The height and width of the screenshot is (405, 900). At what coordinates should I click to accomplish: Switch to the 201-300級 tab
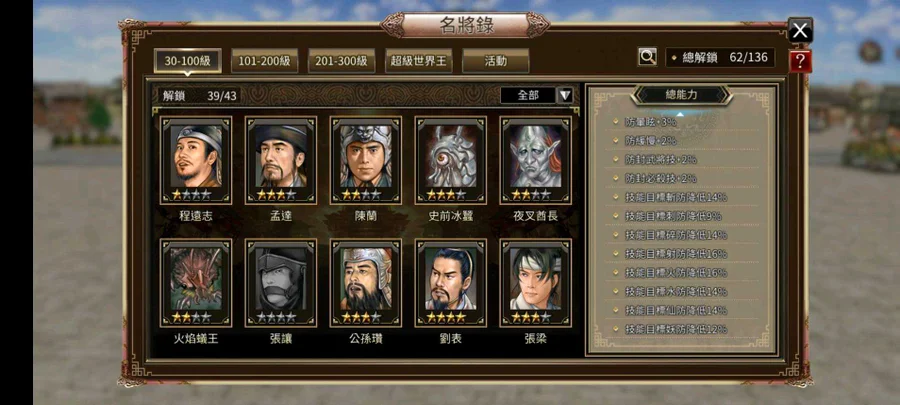[x=342, y=61]
